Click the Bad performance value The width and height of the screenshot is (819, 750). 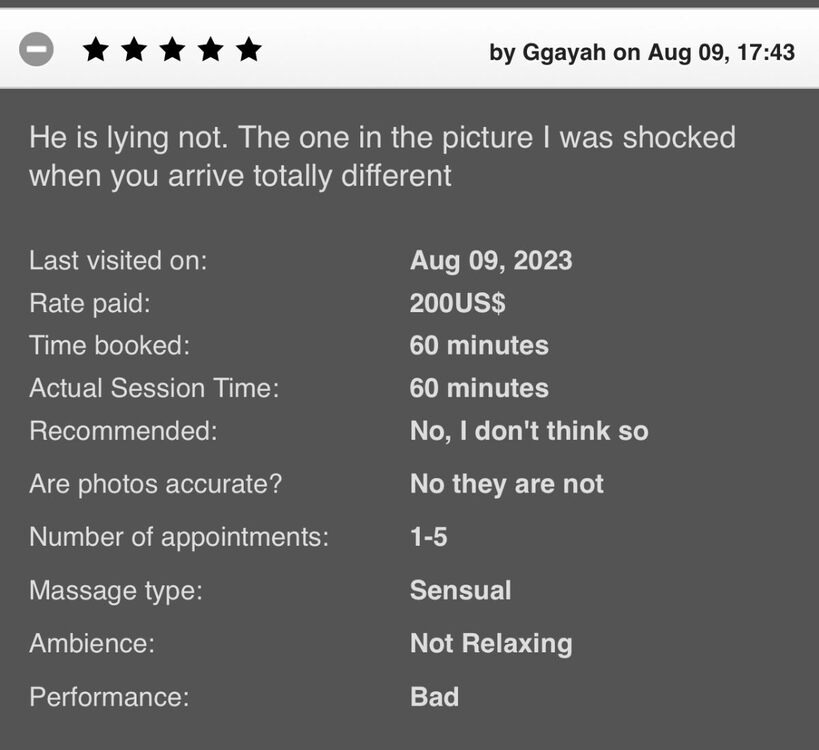(434, 696)
